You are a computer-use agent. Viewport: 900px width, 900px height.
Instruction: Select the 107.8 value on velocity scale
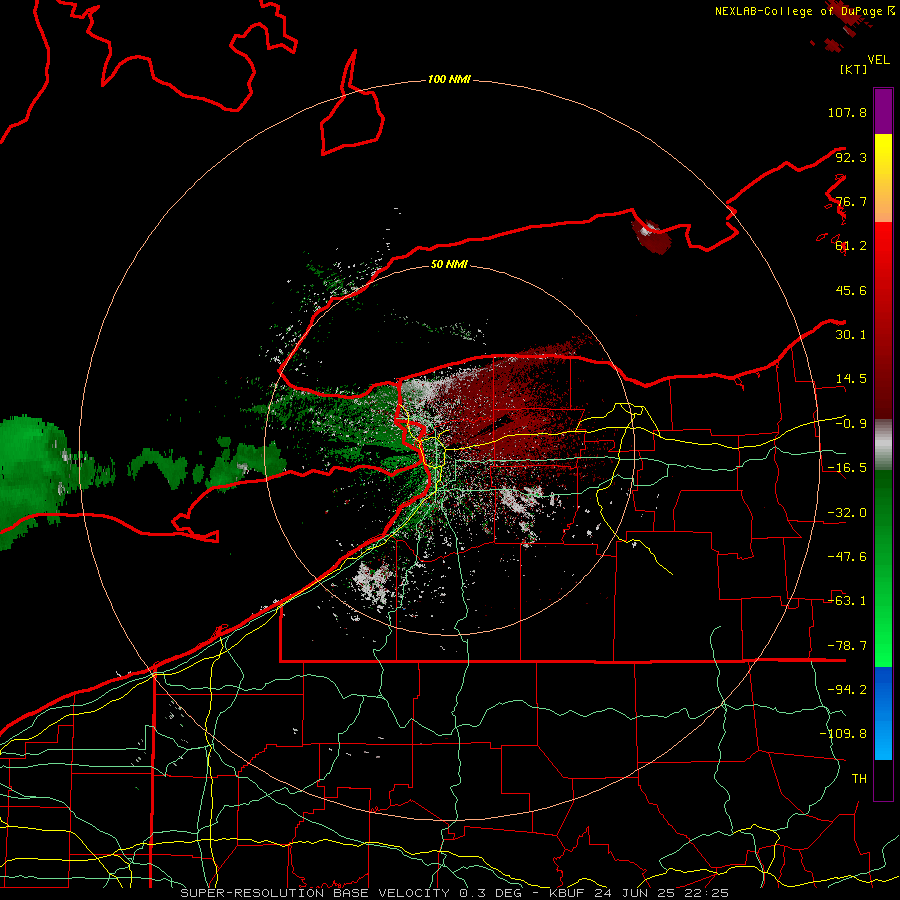[x=847, y=112]
